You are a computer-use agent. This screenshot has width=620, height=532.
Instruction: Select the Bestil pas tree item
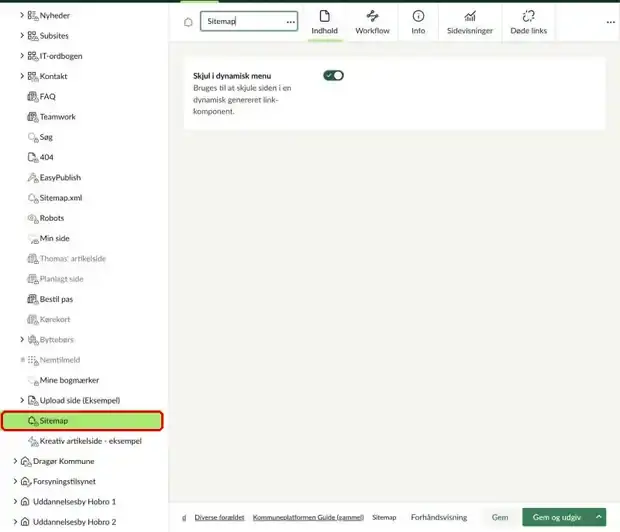(56, 299)
